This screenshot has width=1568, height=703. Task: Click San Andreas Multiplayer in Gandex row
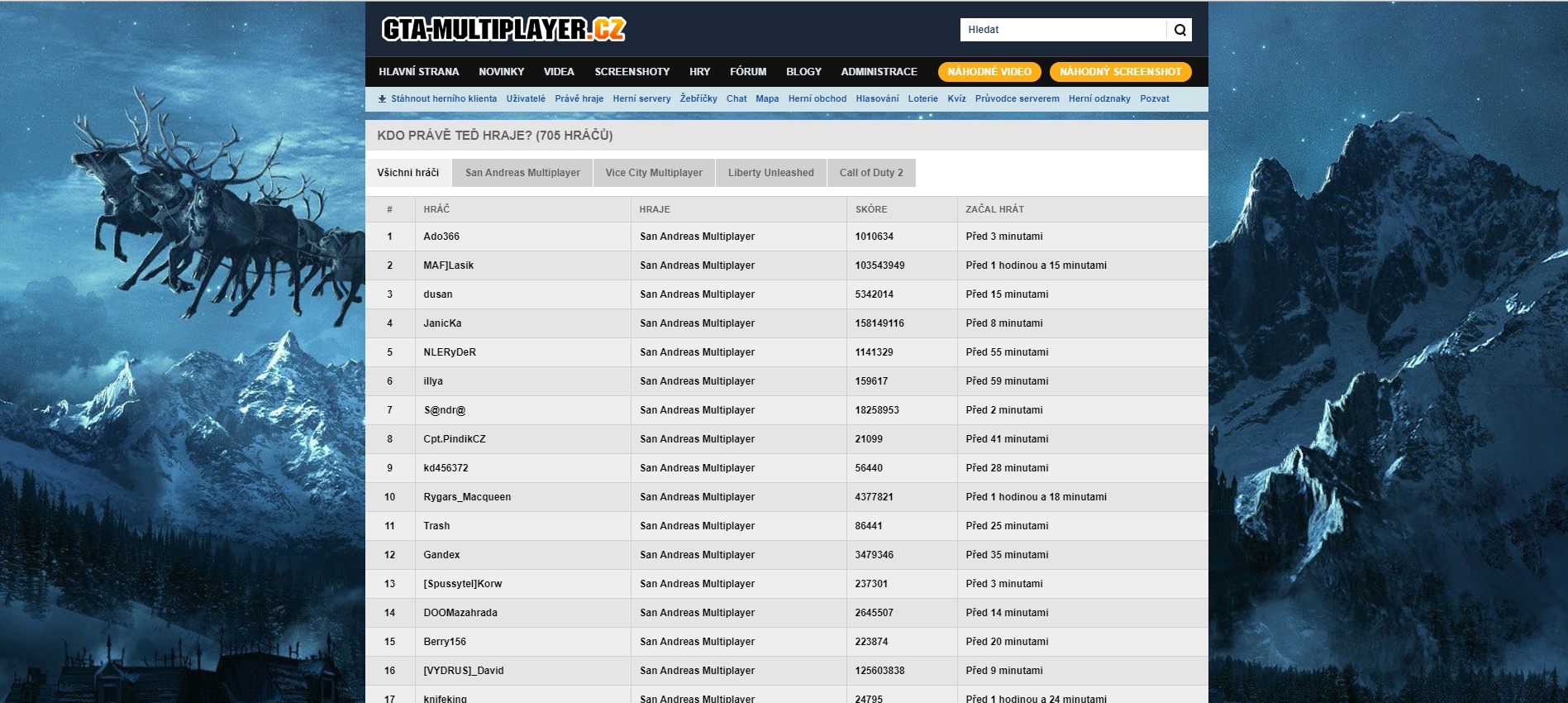click(697, 555)
